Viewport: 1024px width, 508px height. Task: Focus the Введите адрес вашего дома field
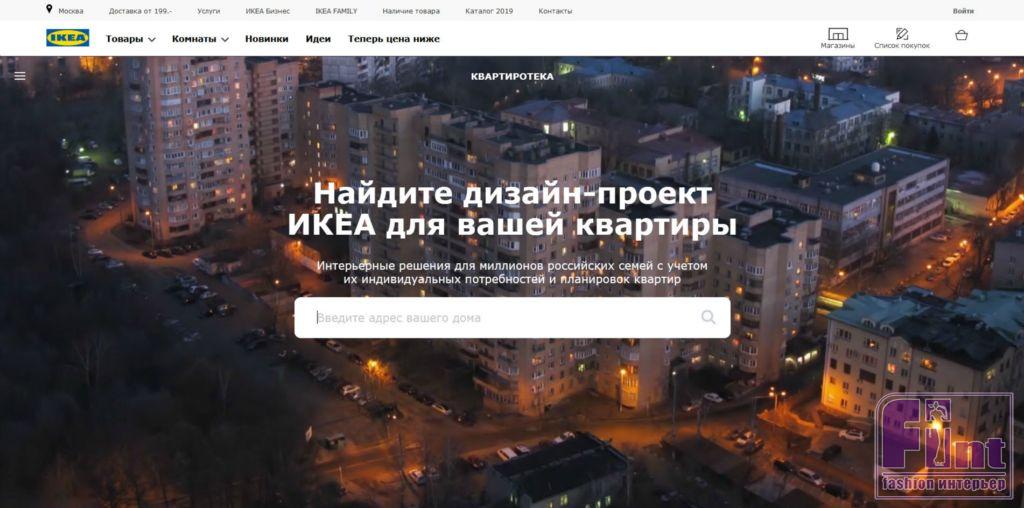coord(512,318)
